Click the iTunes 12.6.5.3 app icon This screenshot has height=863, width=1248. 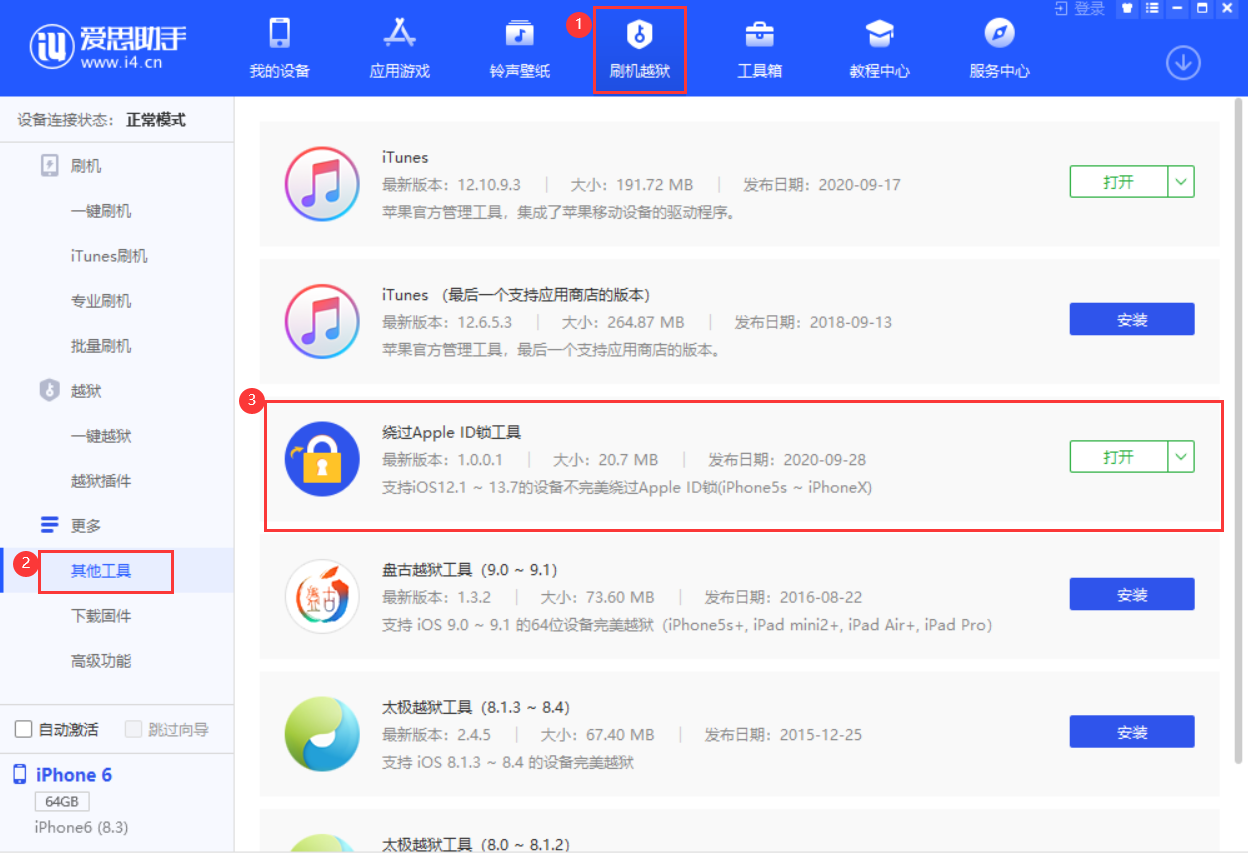pos(322,322)
